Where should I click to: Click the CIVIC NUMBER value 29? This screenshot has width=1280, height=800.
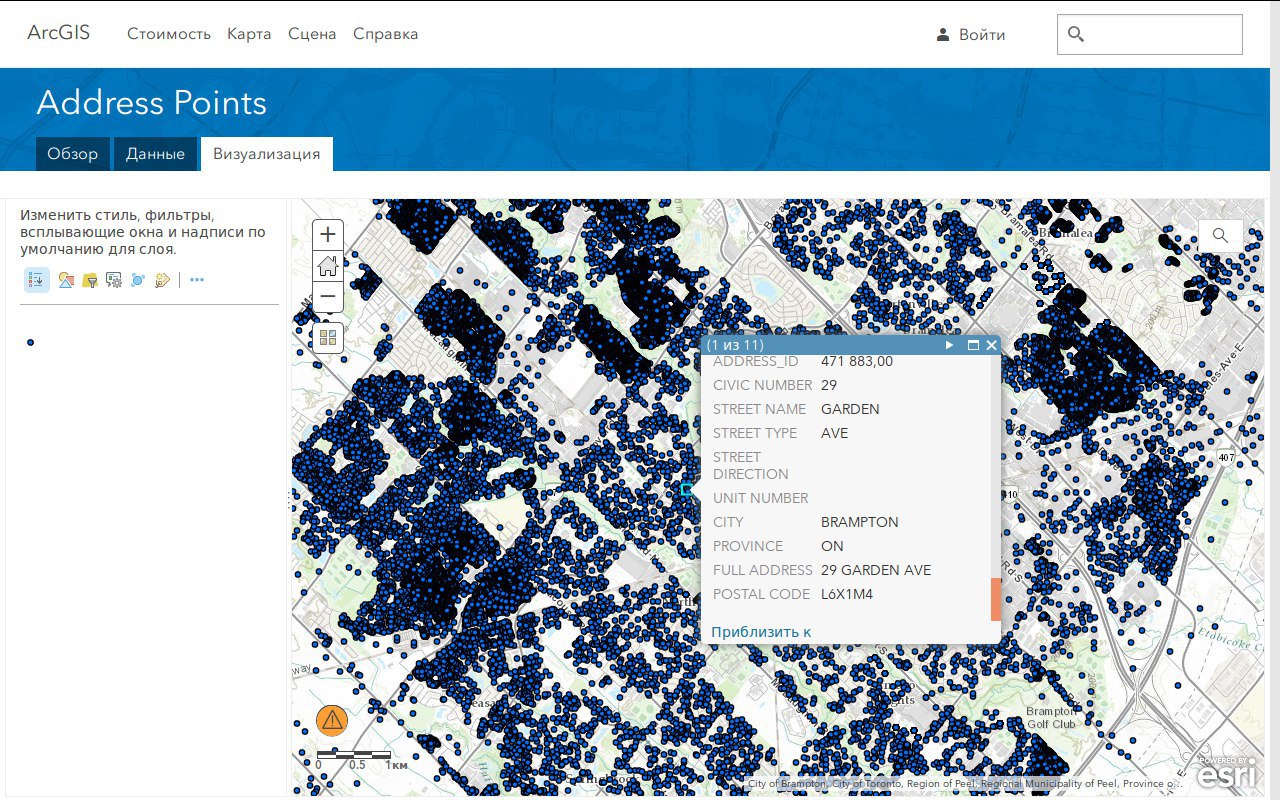tap(829, 385)
